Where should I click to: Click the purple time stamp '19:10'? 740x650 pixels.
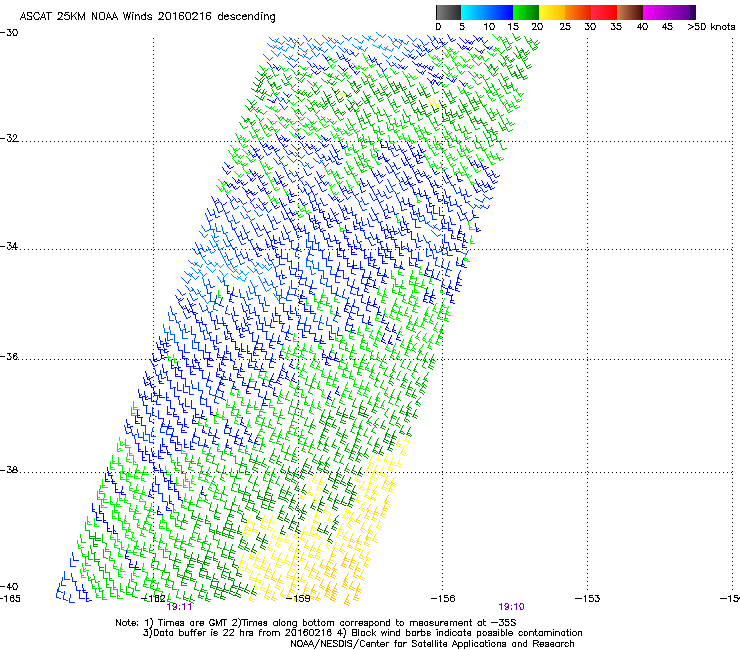(x=512, y=607)
